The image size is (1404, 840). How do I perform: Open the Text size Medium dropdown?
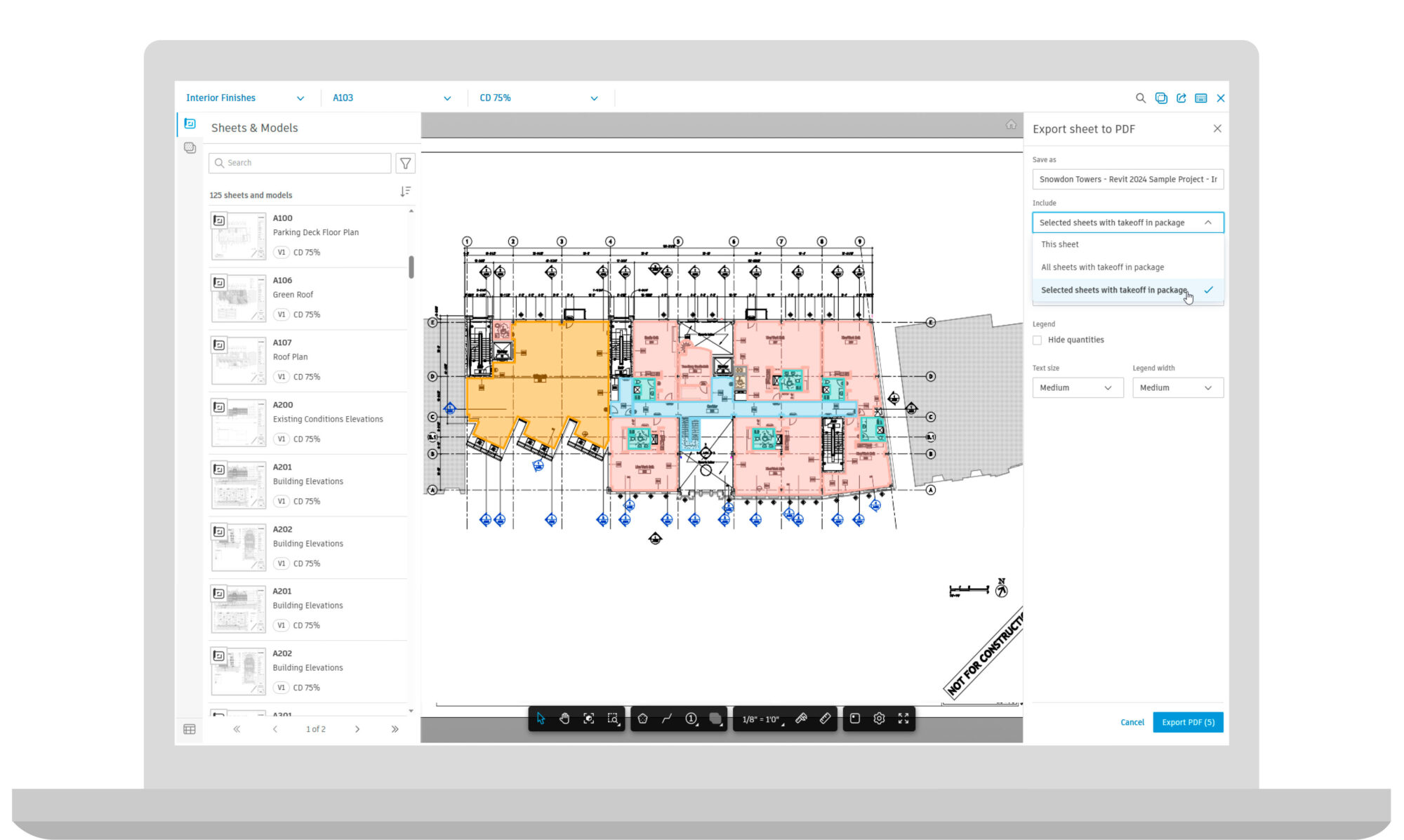tap(1078, 387)
